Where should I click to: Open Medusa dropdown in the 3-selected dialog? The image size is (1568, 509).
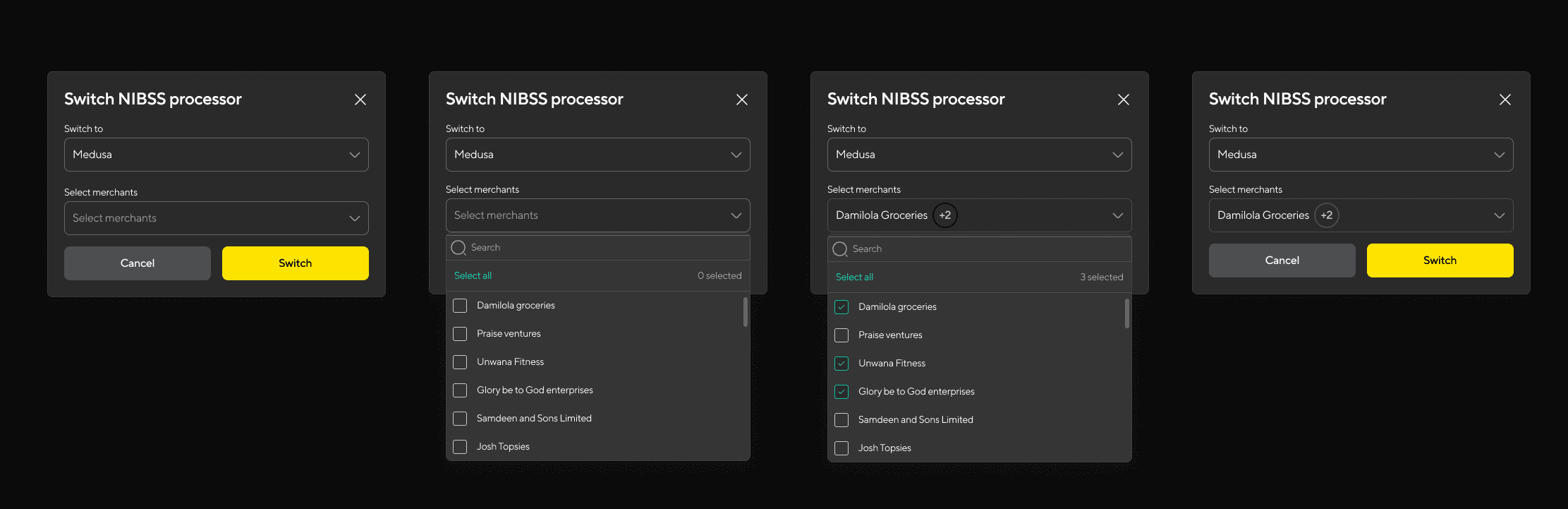pos(980,155)
